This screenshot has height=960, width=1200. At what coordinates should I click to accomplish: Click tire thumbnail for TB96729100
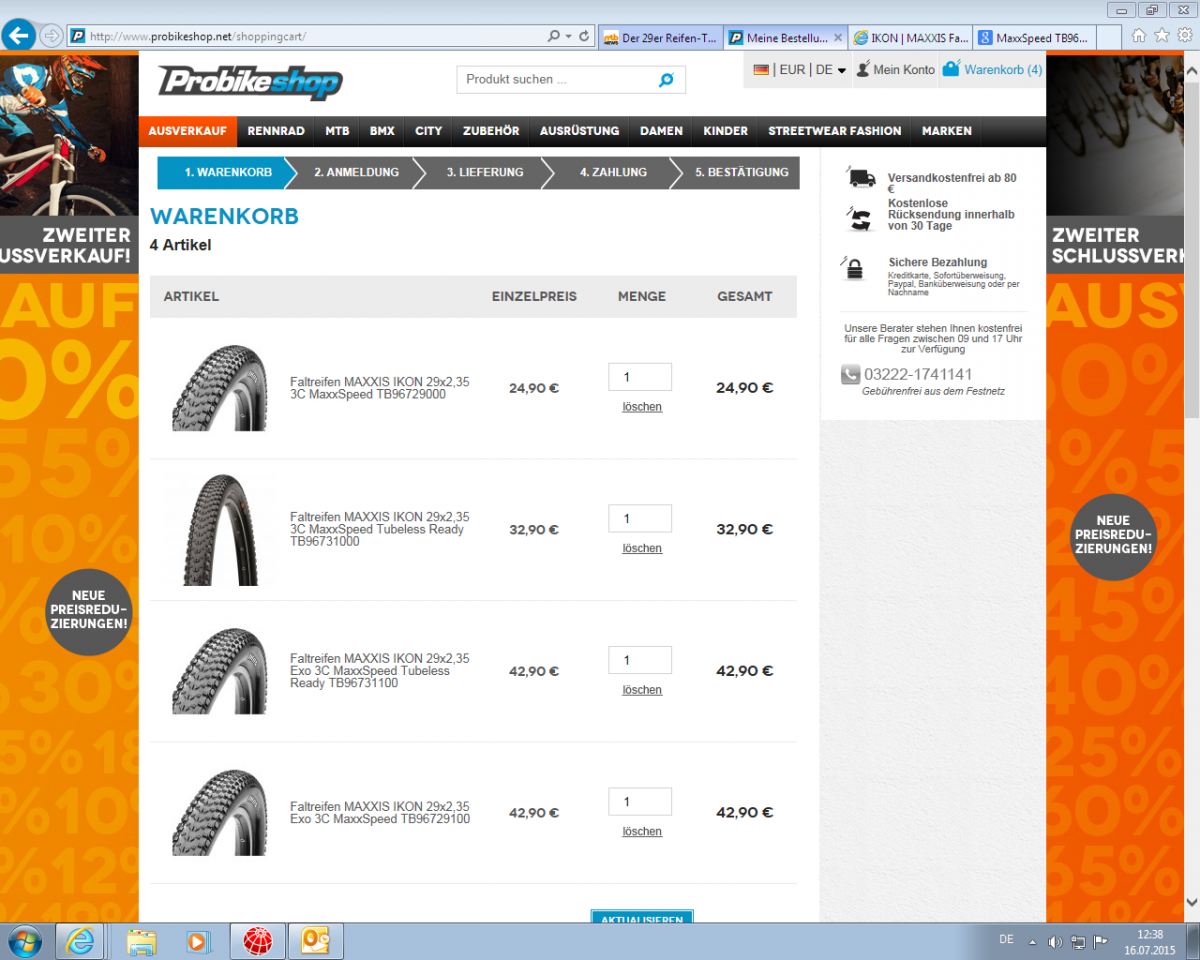[x=220, y=813]
